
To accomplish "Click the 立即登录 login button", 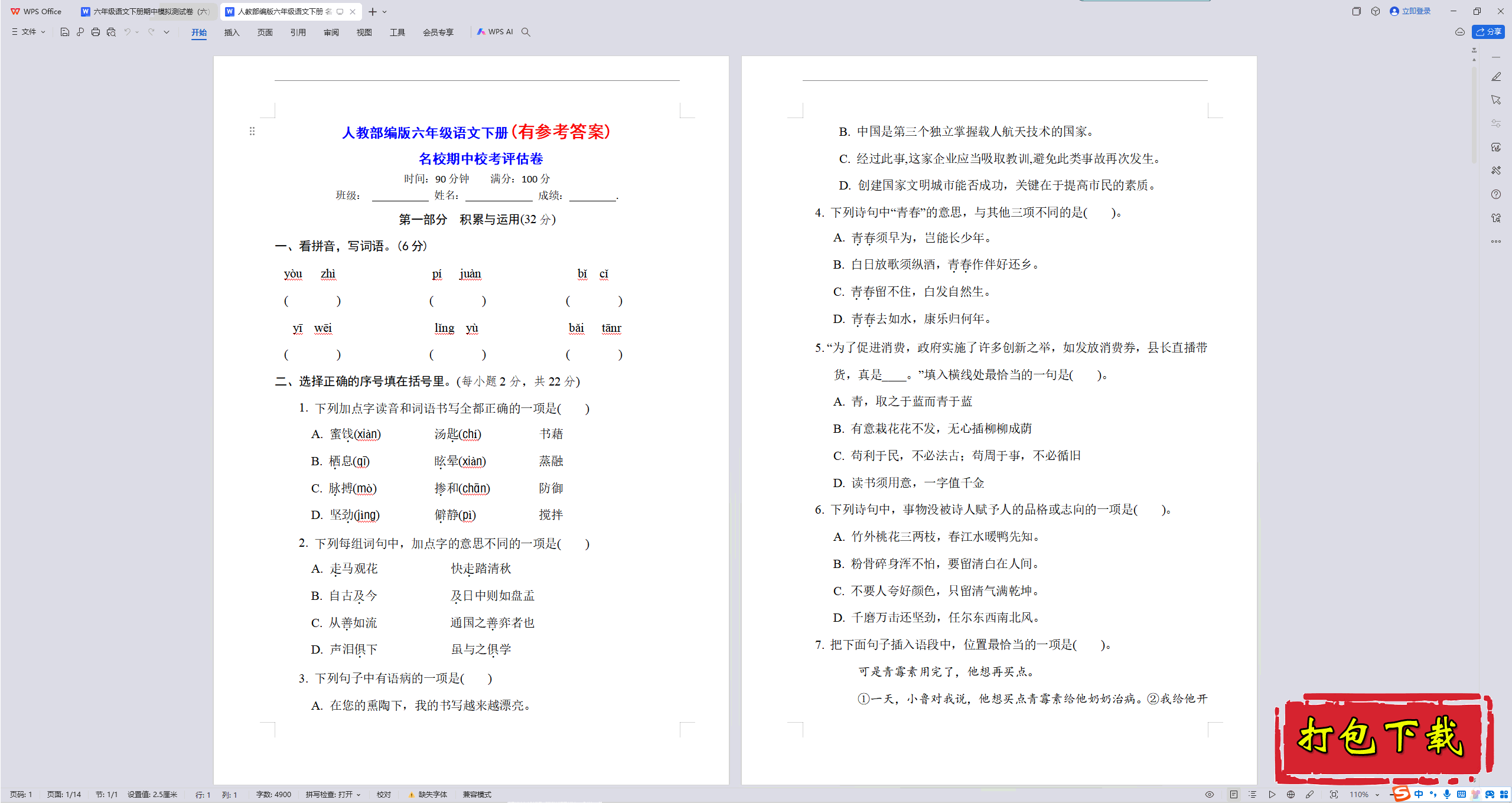I will pyautogui.click(x=1410, y=11).
